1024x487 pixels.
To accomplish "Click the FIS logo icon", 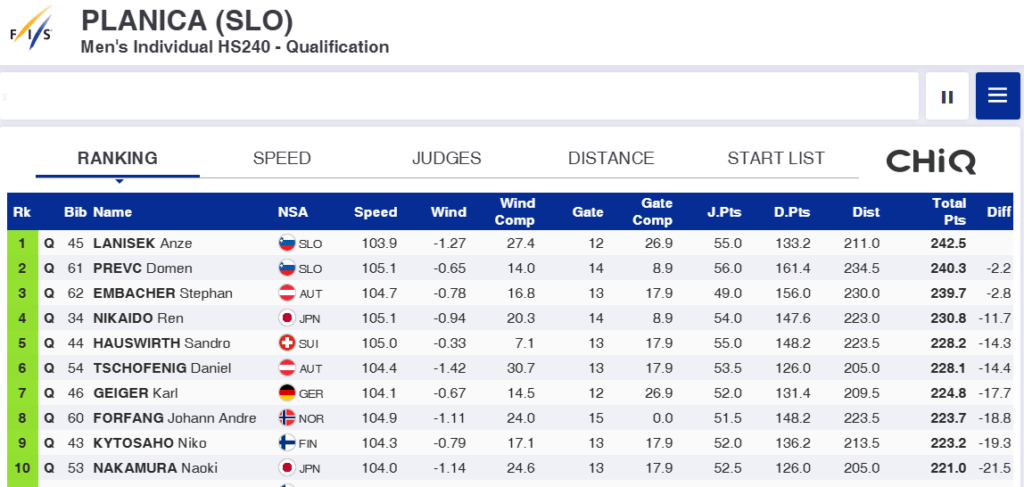I will (31, 28).
